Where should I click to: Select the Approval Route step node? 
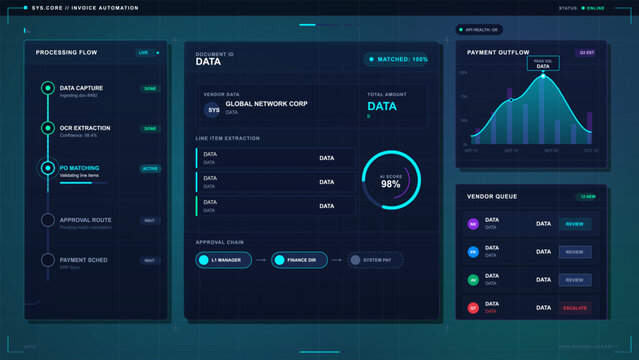point(48,220)
